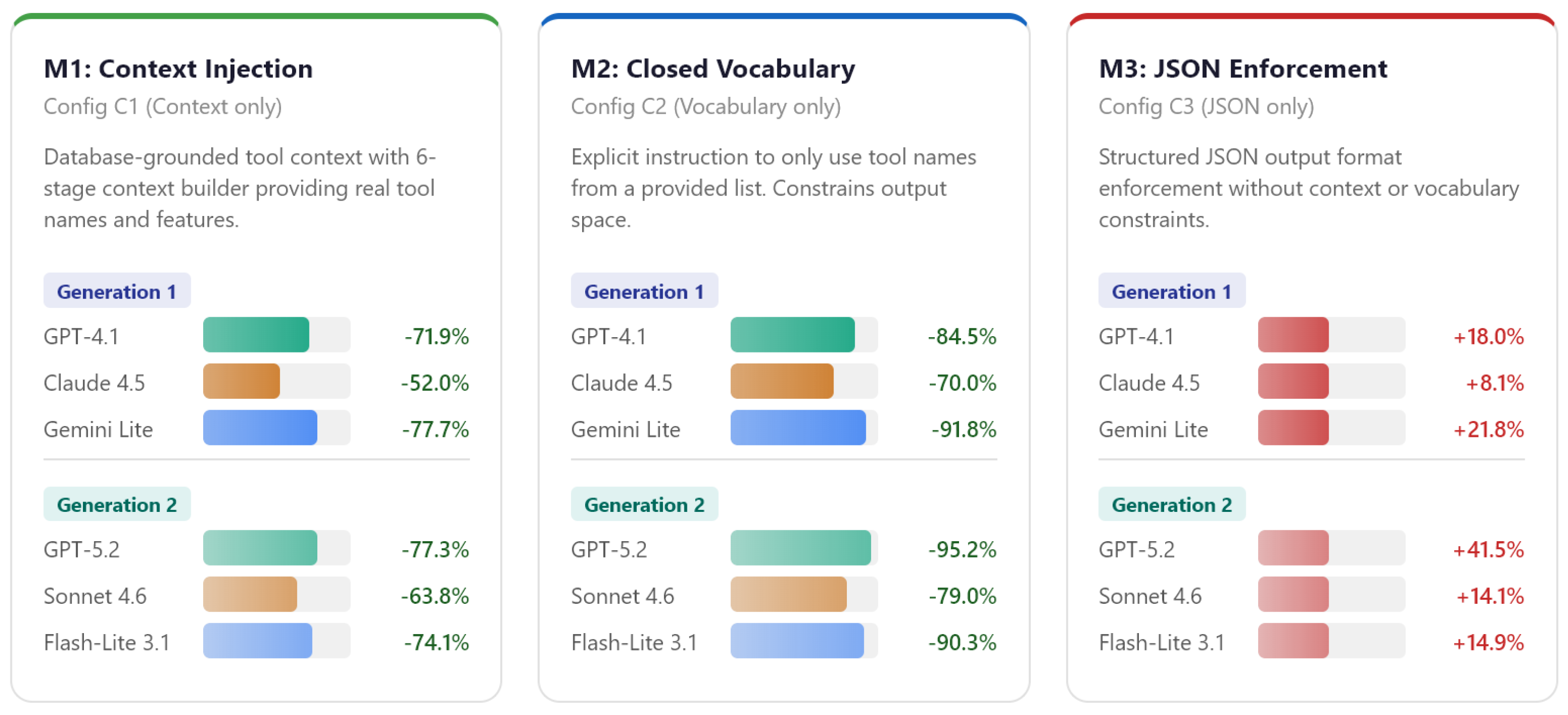Click GPT-5.2 red bar in M3 card
The image size is (1568, 715).
tap(1293, 548)
